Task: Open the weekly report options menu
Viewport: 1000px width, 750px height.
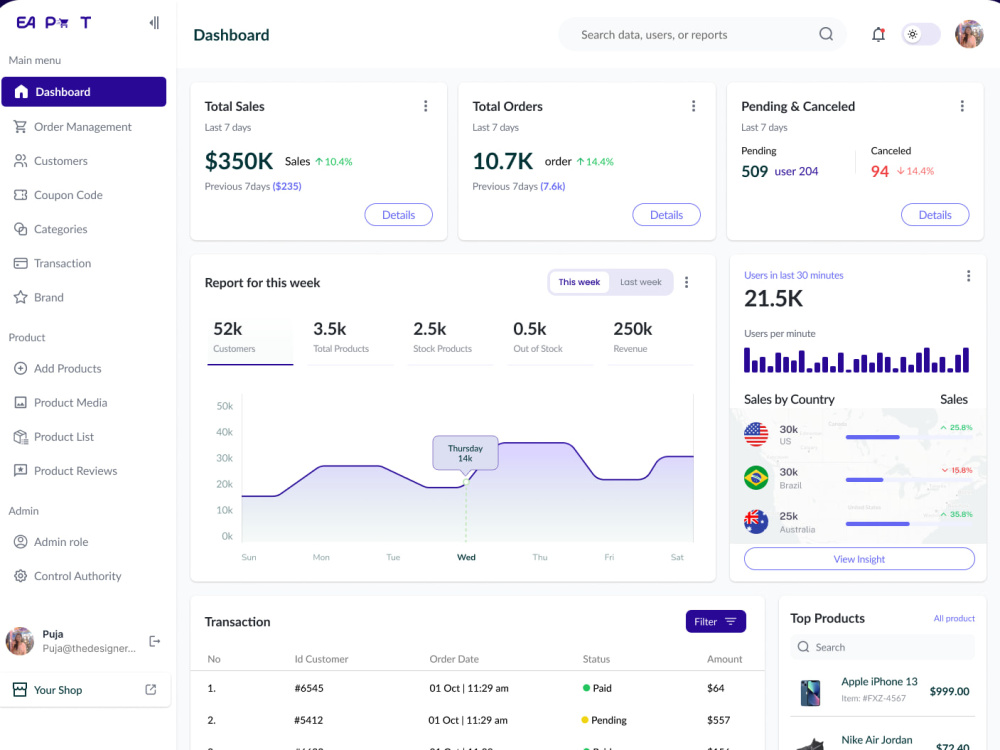Action: (686, 282)
